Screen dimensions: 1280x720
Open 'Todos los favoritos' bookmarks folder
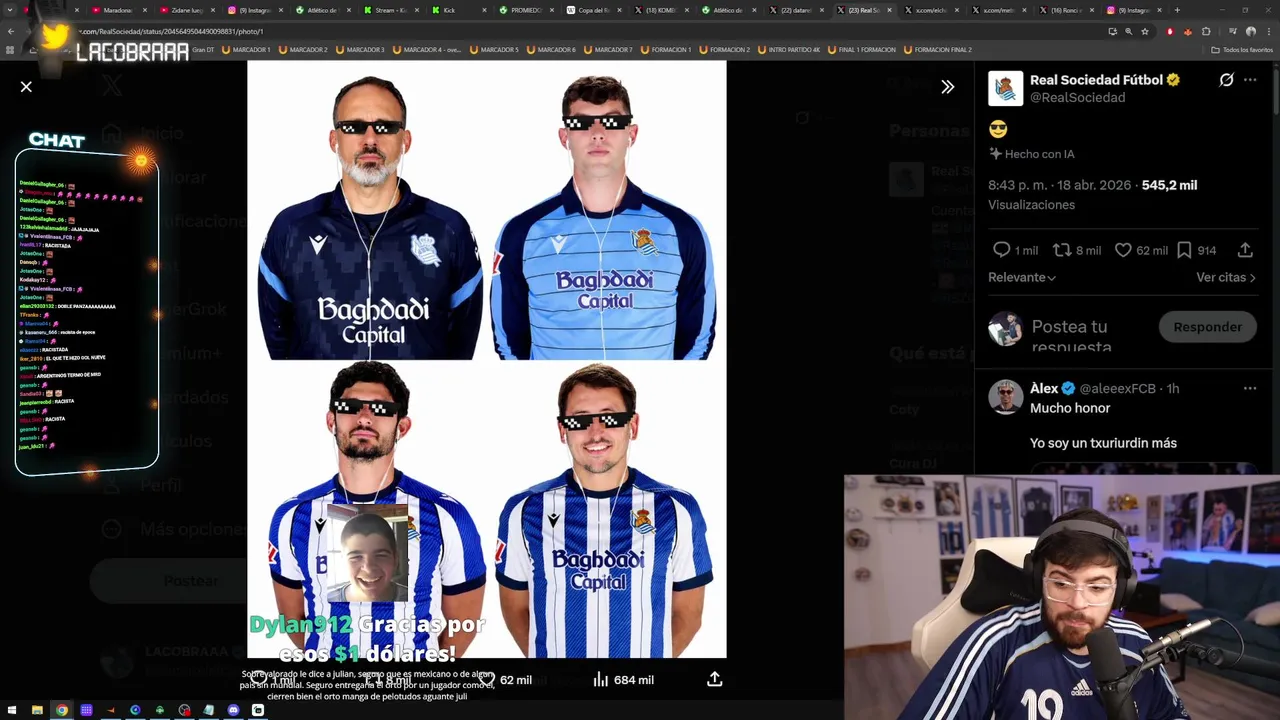[x=1242, y=49]
